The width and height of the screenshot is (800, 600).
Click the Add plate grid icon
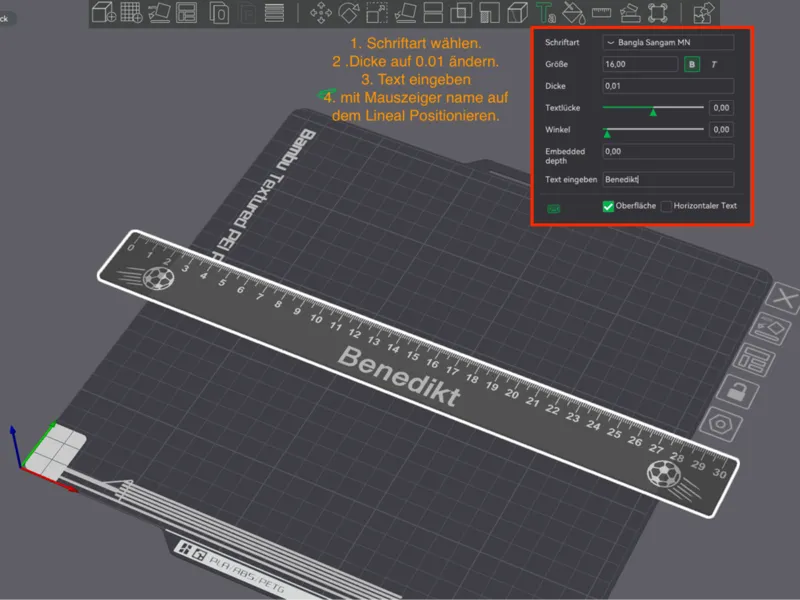coord(131,12)
